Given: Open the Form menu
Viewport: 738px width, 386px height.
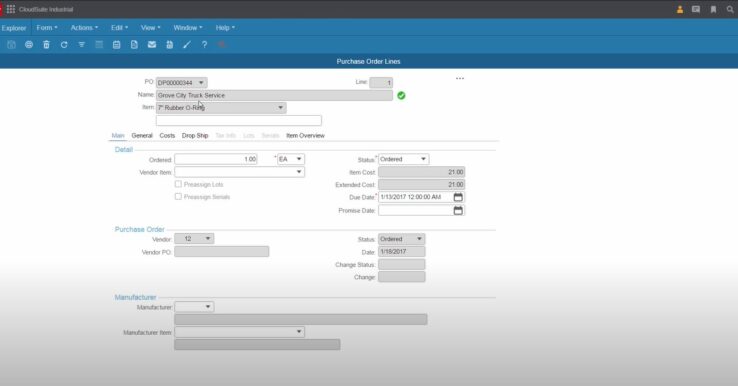Looking at the screenshot, I should (x=47, y=28).
